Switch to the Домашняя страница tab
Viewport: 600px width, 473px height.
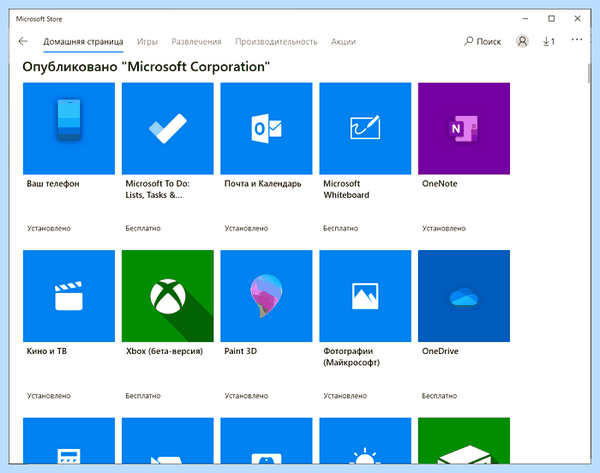point(83,42)
